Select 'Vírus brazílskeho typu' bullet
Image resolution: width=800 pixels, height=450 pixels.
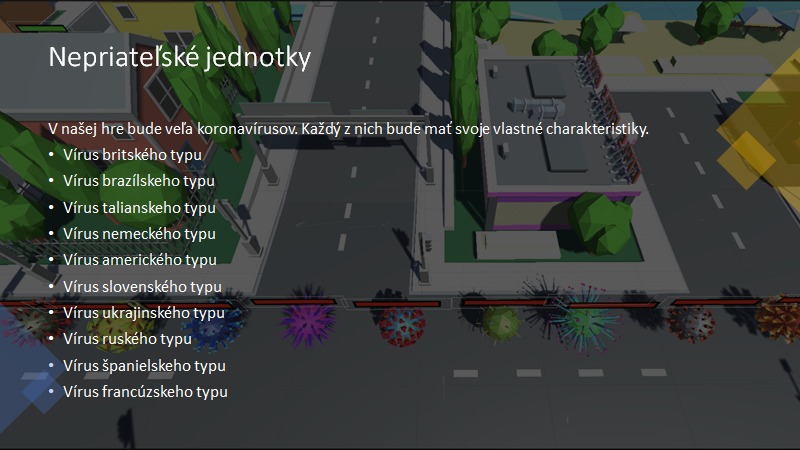[139, 181]
